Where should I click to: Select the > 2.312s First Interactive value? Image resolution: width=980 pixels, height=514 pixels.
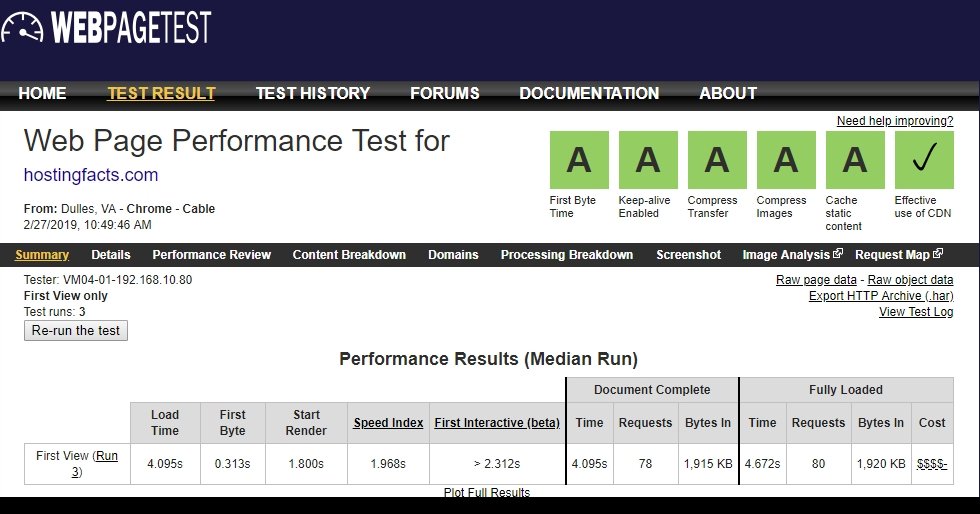pyautogui.click(x=497, y=464)
